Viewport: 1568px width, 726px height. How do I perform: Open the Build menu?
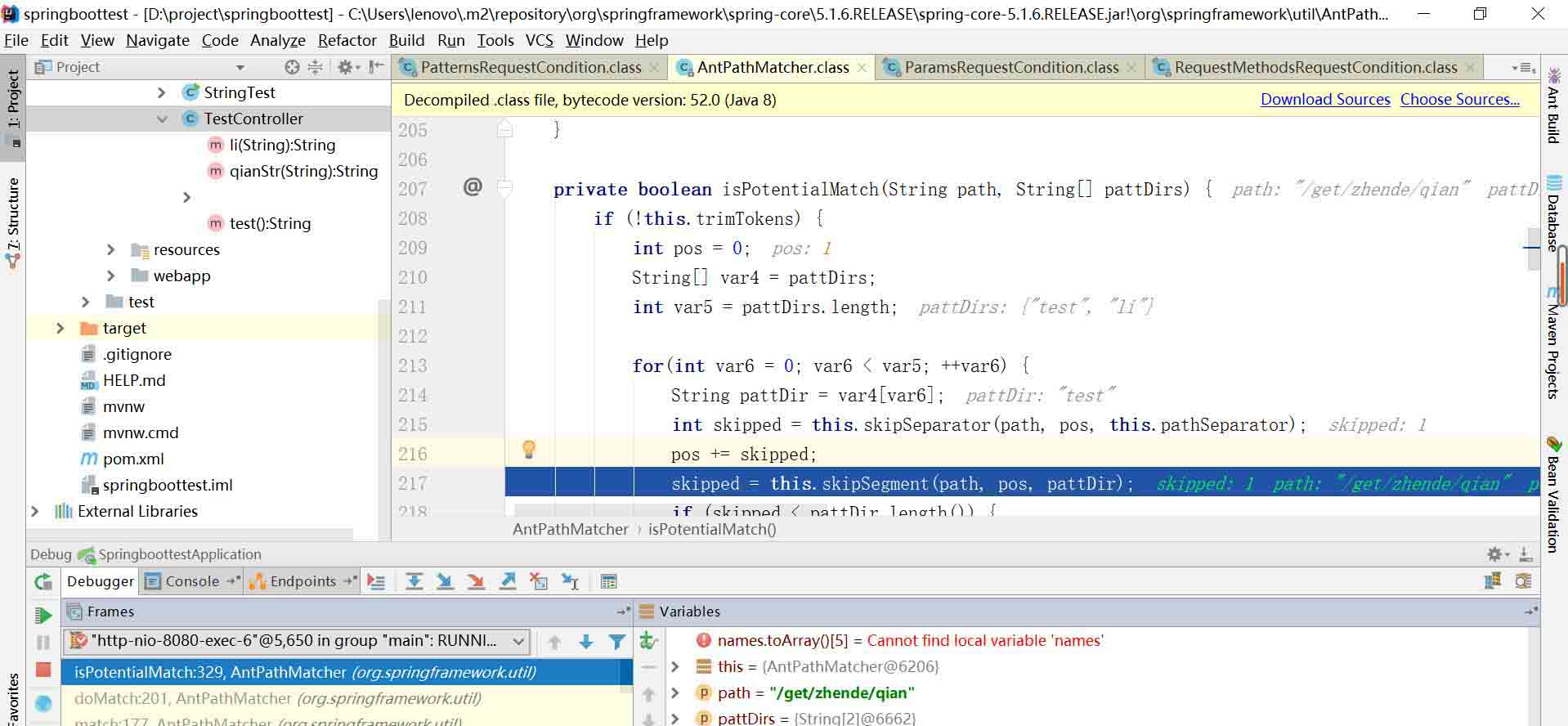click(x=406, y=40)
